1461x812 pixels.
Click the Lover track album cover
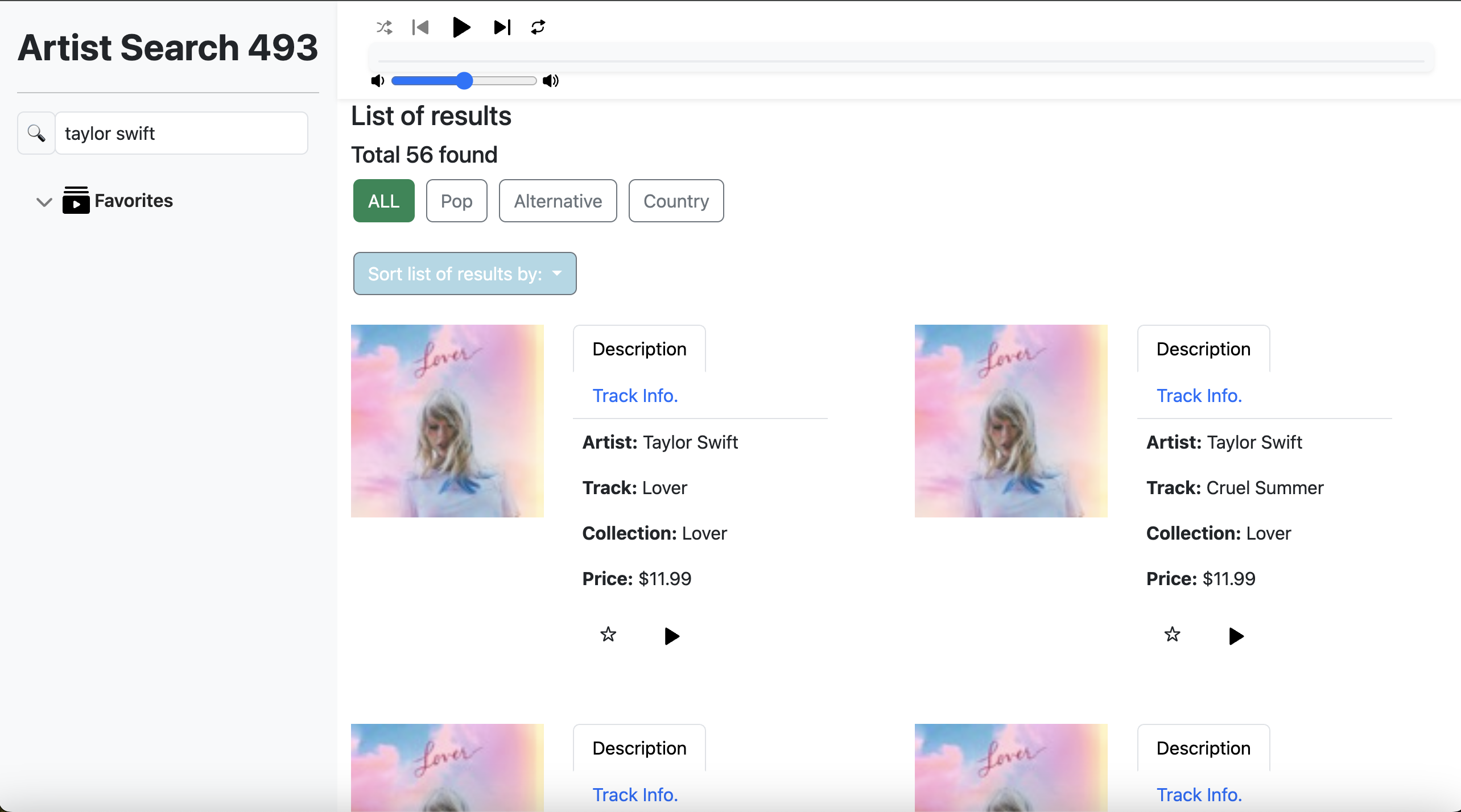tap(447, 421)
